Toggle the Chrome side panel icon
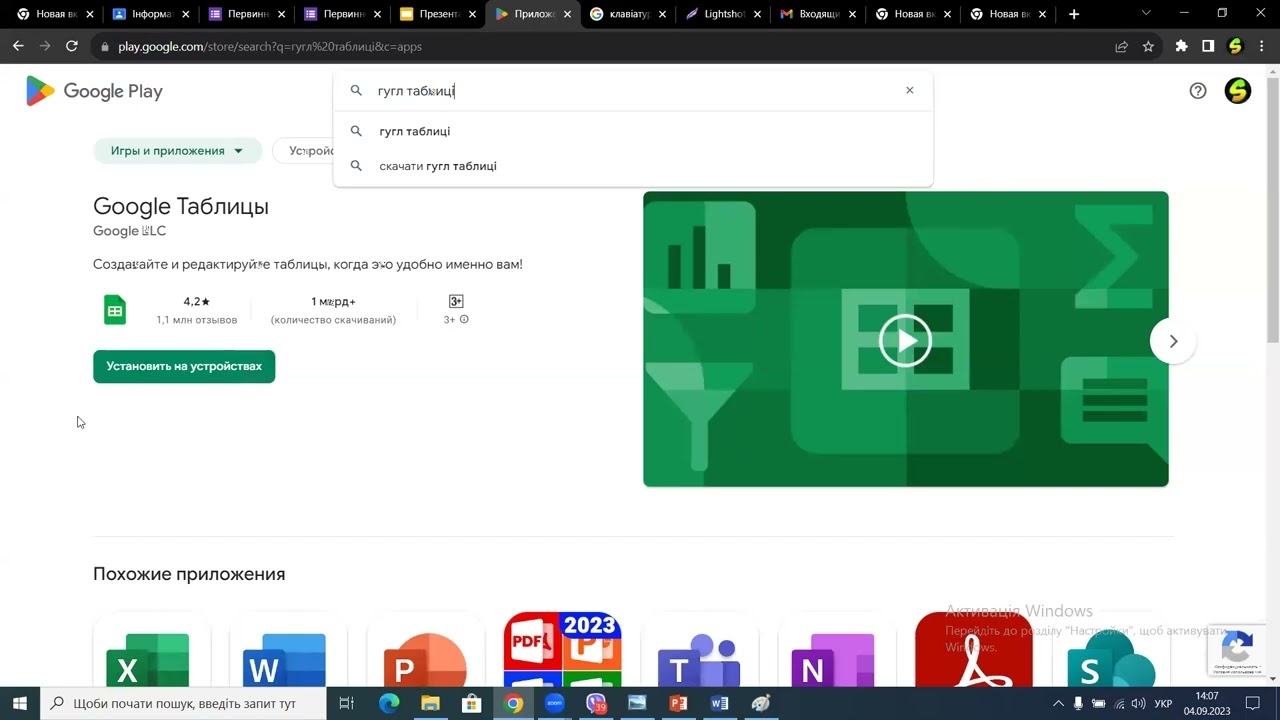1280x720 pixels. click(1208, 46)
